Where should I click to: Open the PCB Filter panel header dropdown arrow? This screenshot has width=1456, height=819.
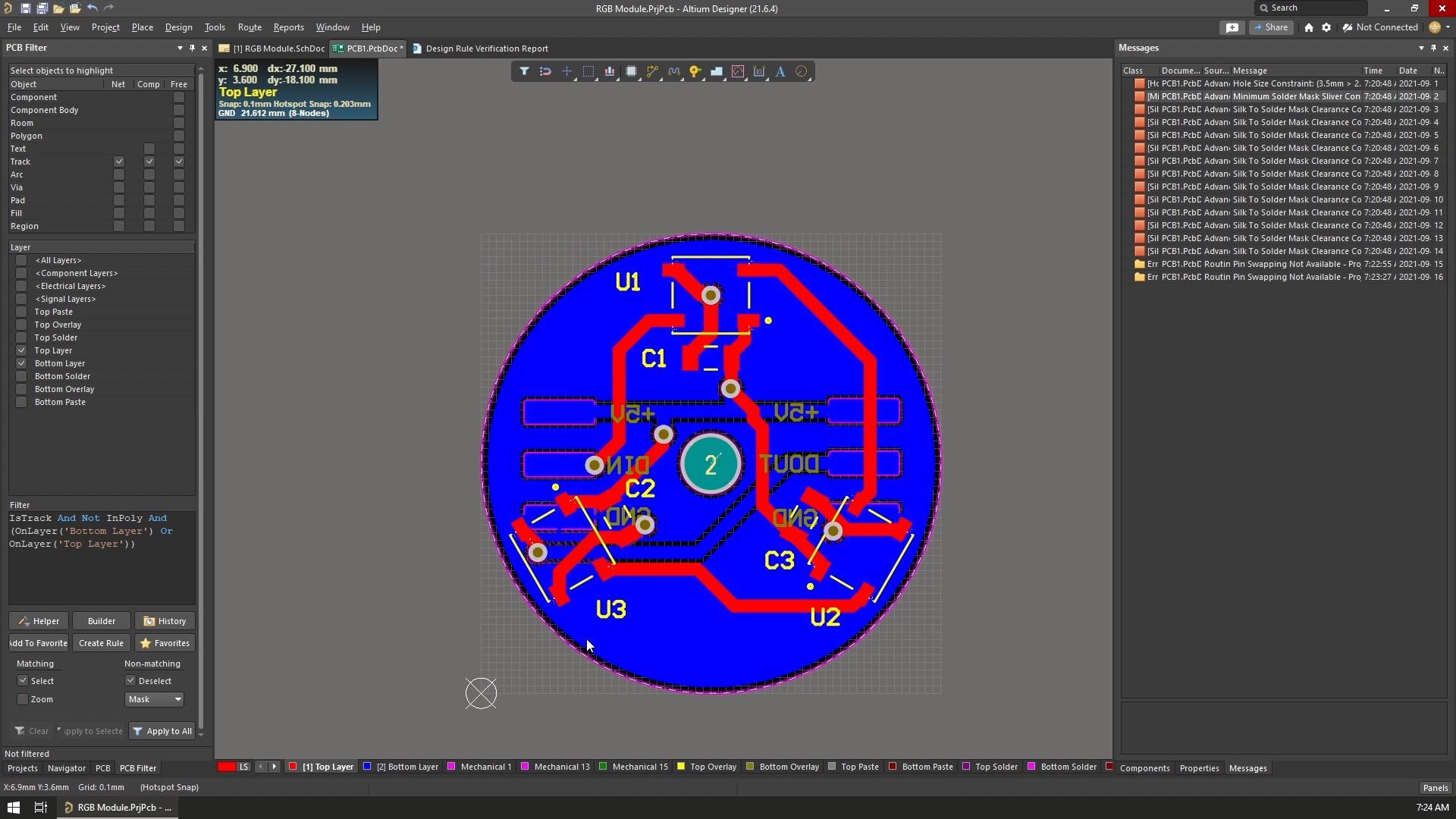pyautogui.click(x=180, y=48)
